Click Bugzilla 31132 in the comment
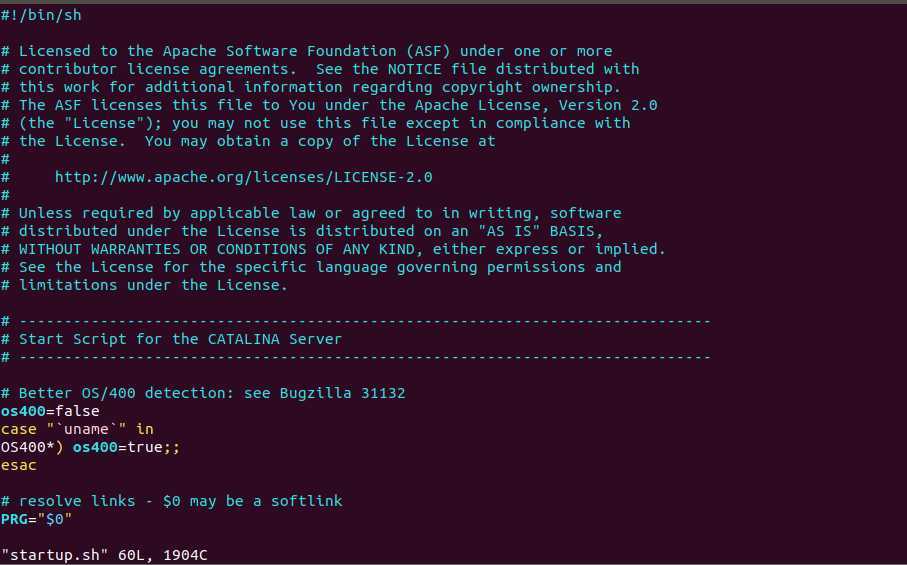This screenshot has width=907, height=565. pyautogui.click(x=342, y=393)
